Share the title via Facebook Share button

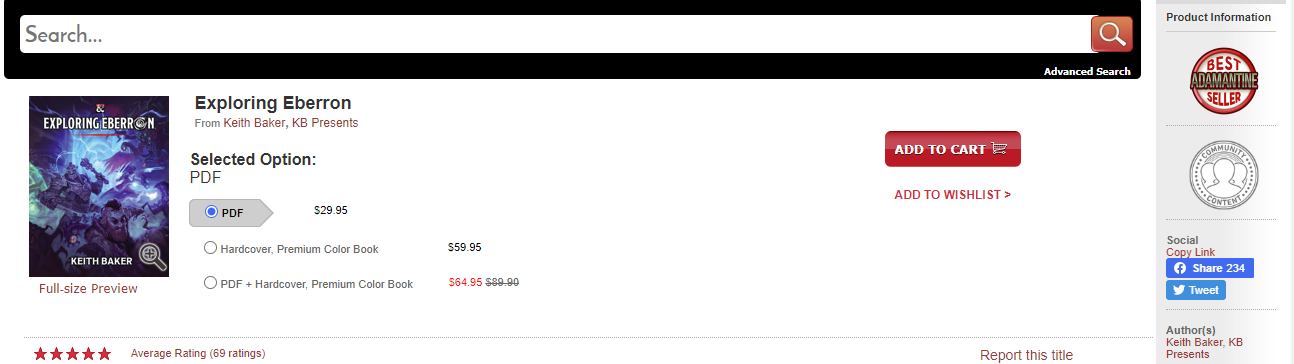(x=1210, y=268)
